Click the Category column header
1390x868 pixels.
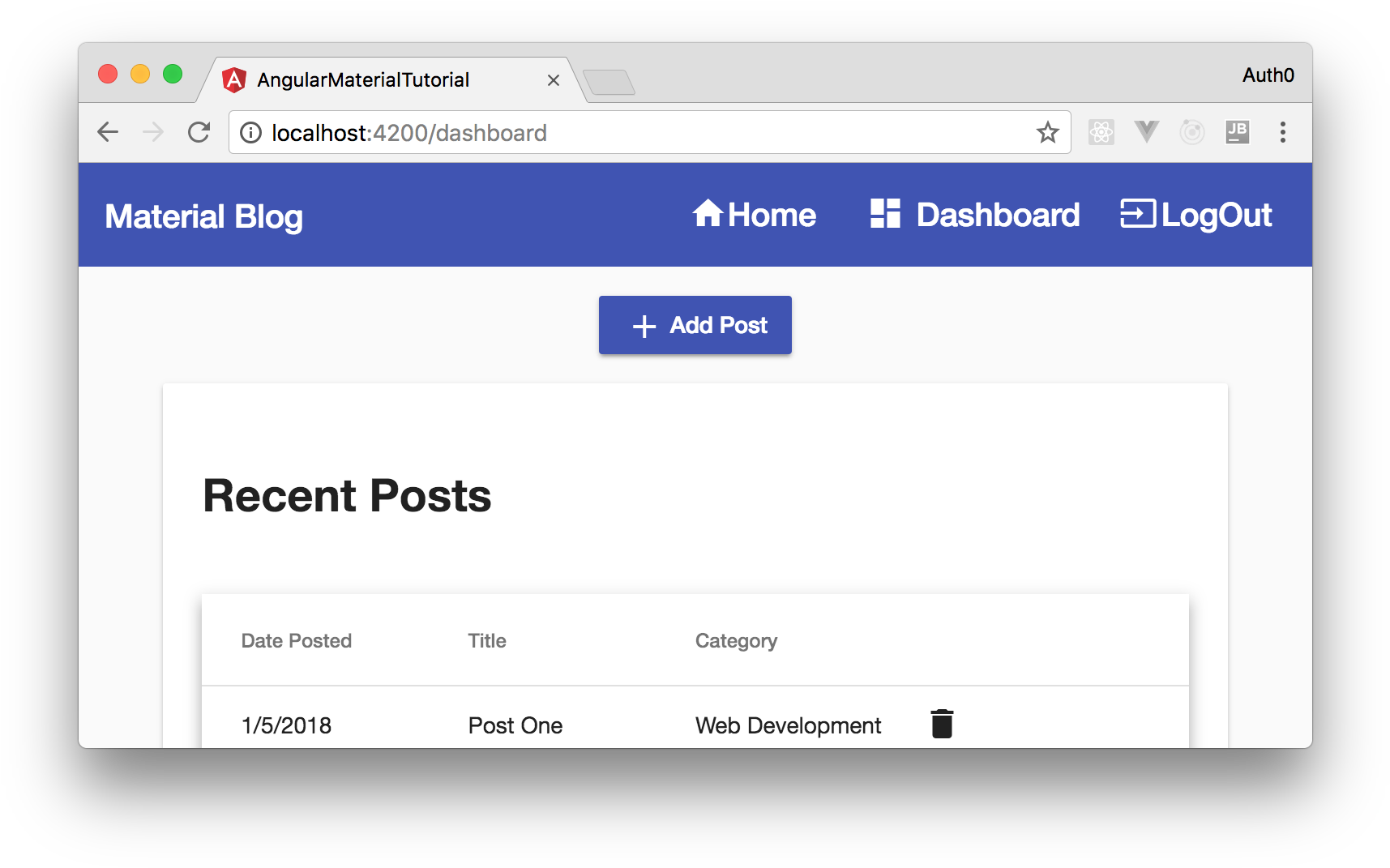(735, 640)
